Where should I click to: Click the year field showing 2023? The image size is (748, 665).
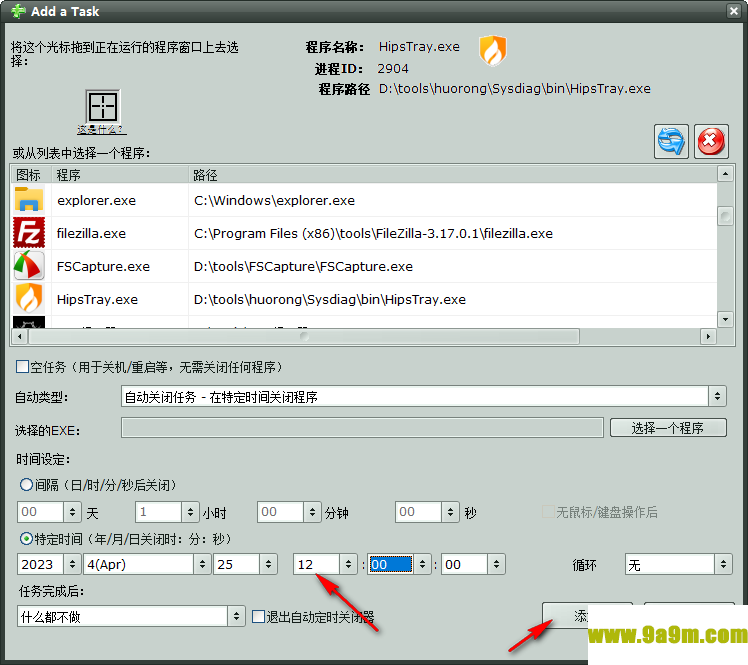pos(41,564)
